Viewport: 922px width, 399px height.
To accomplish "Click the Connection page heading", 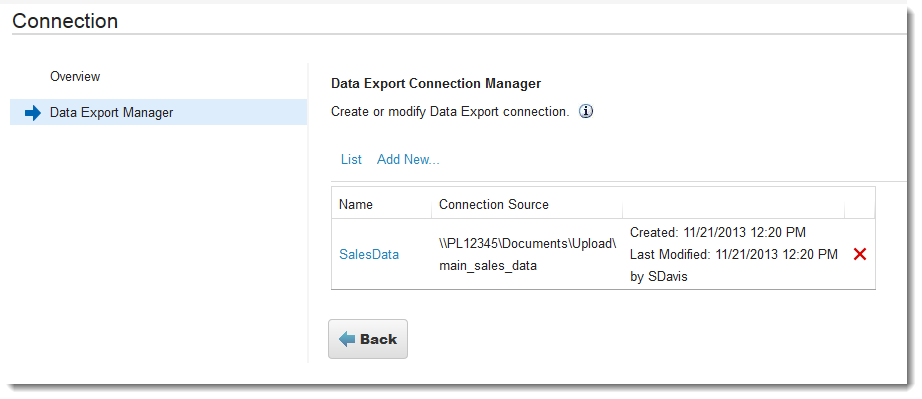I will 65,21.
